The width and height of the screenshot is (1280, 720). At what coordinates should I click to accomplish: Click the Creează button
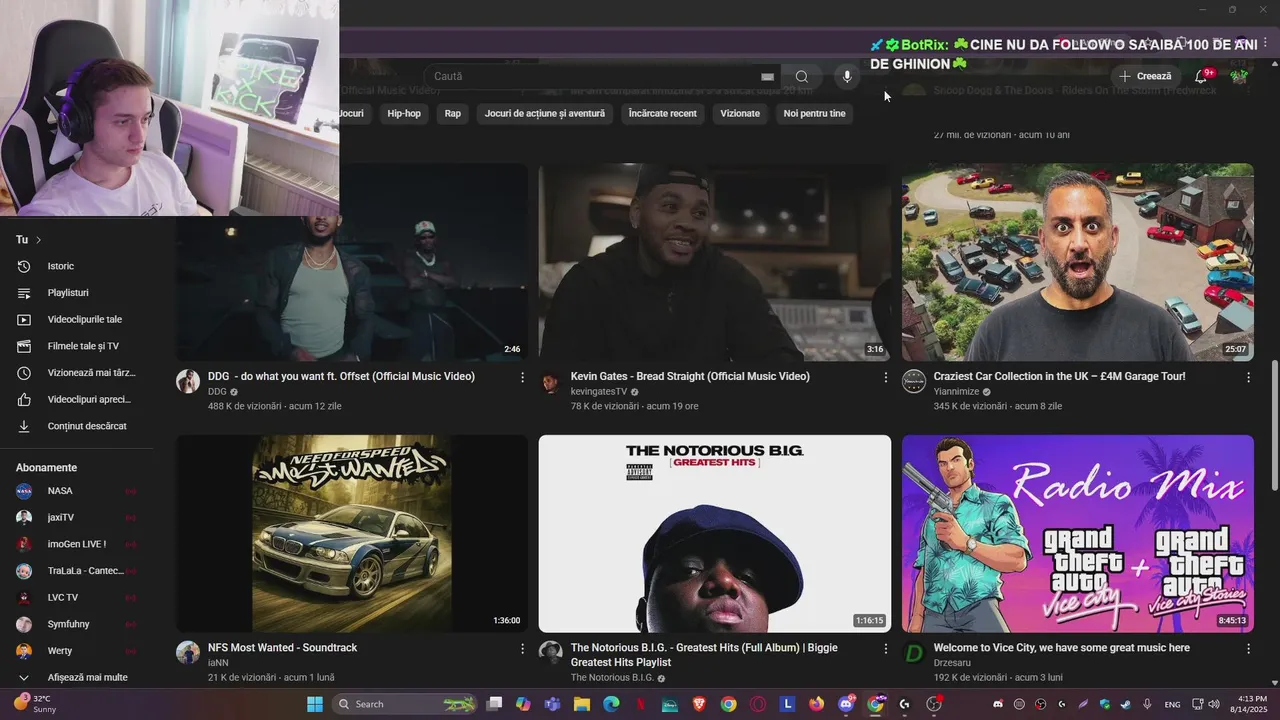click(x=1145, y=76)
